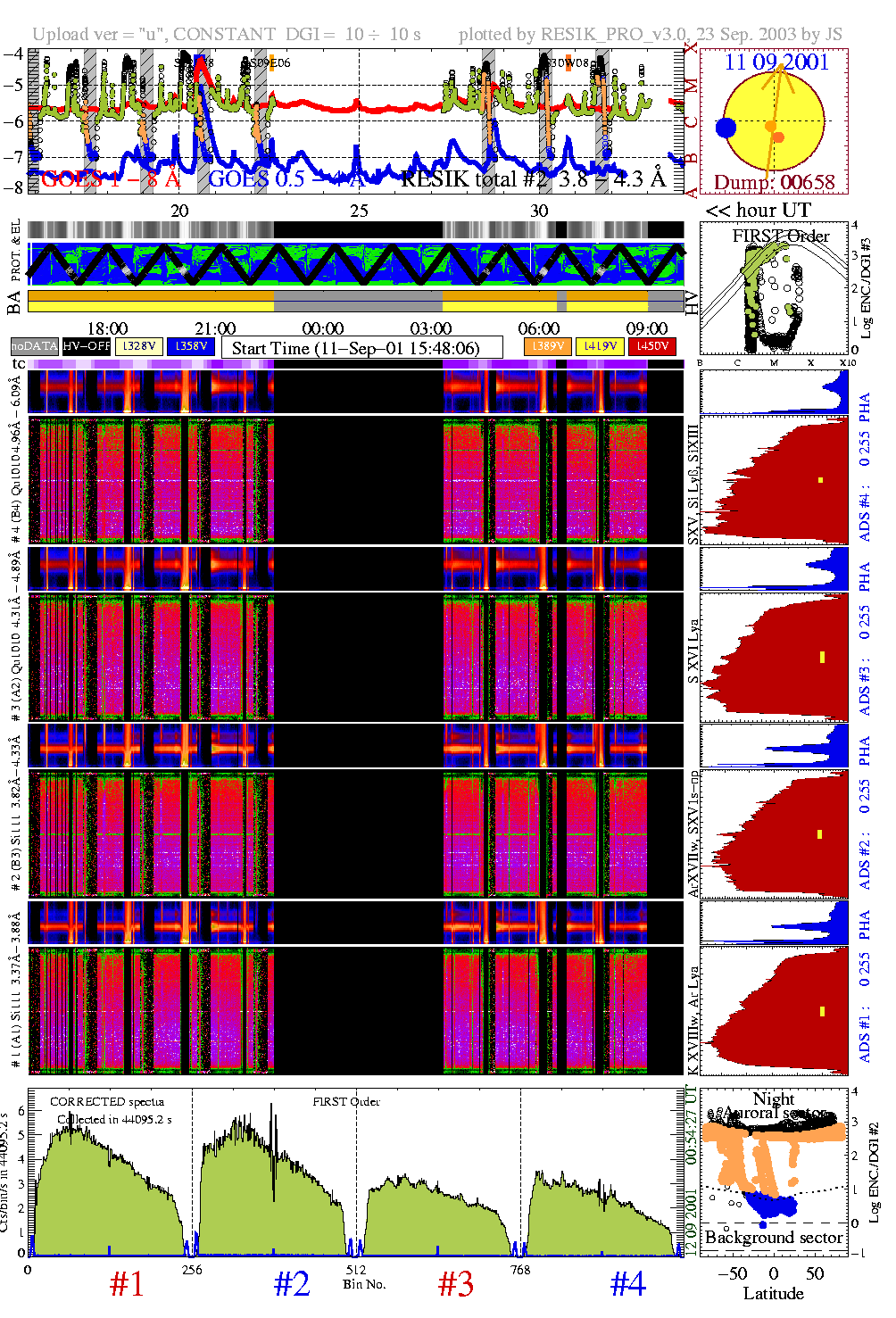
Task: Pick the orange 1389V voltage swatch
Action: 547,346
